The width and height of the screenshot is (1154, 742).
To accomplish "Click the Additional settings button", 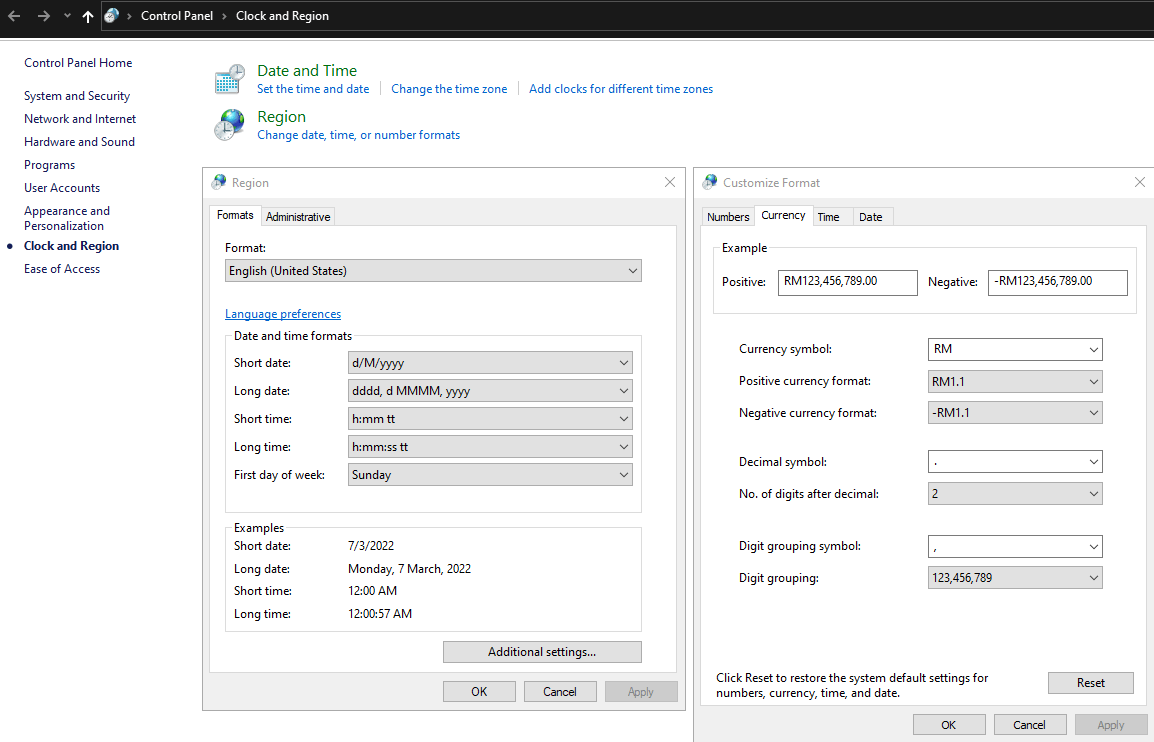I will pos(542,651).
